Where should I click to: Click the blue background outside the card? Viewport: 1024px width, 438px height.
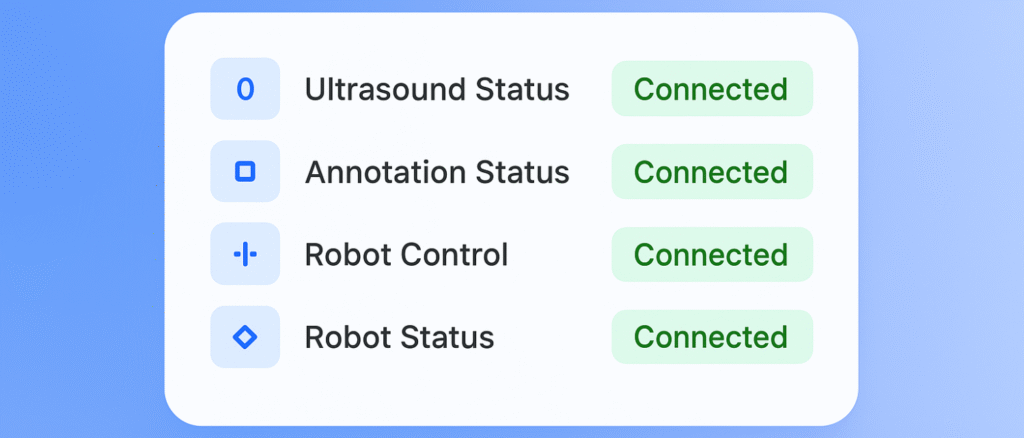(x=80, y=220)
